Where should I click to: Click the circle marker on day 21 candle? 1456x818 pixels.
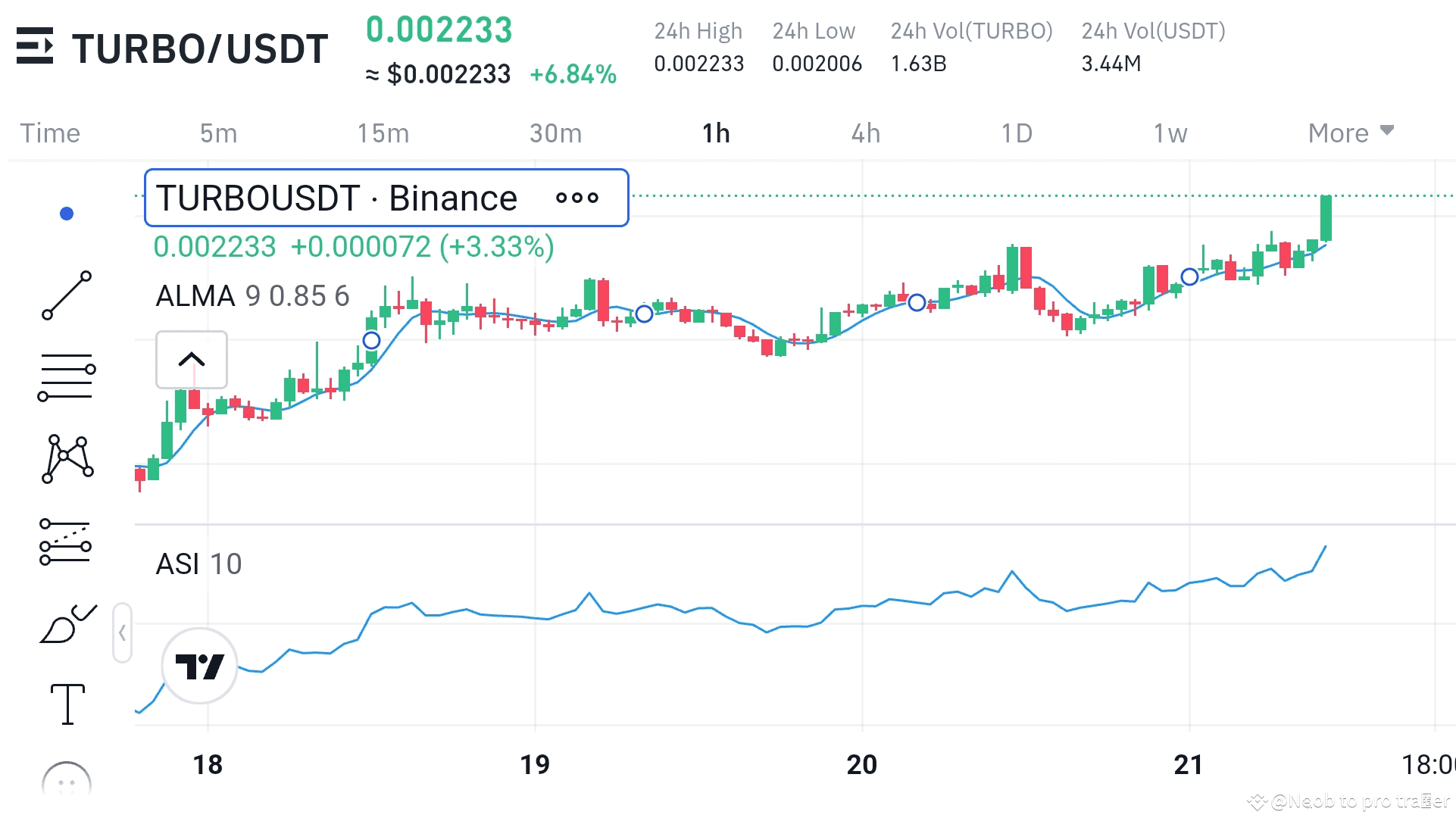point(1189,277)
